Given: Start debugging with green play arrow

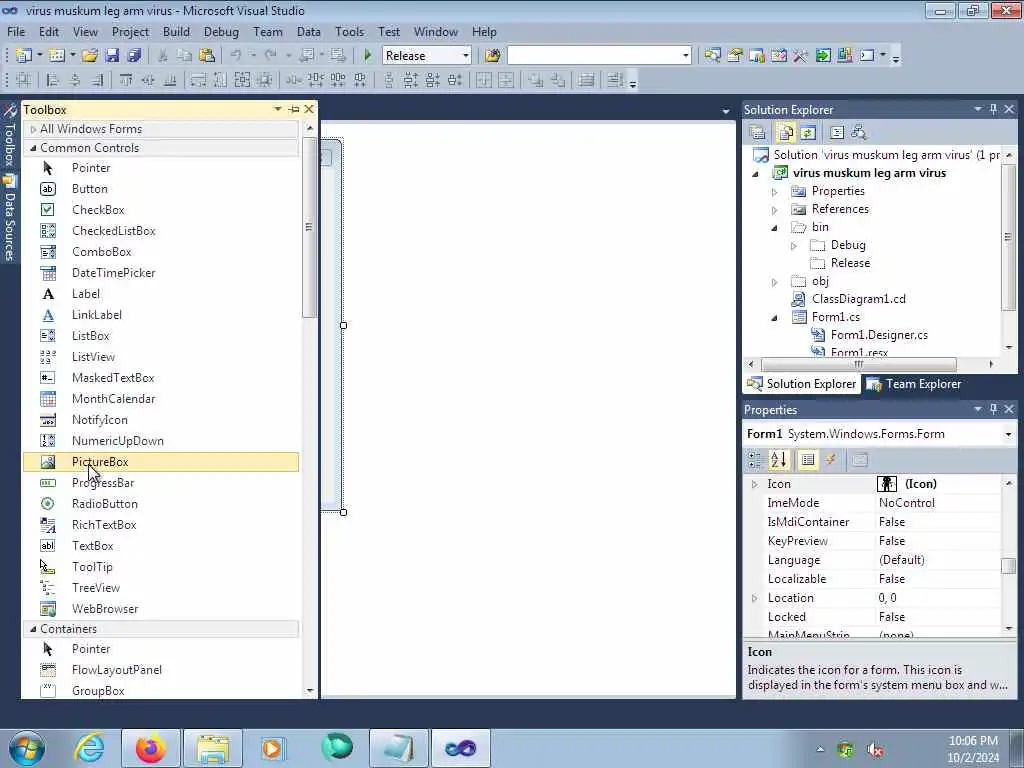Looking at the screenshot, I should (x=368, y=56).
